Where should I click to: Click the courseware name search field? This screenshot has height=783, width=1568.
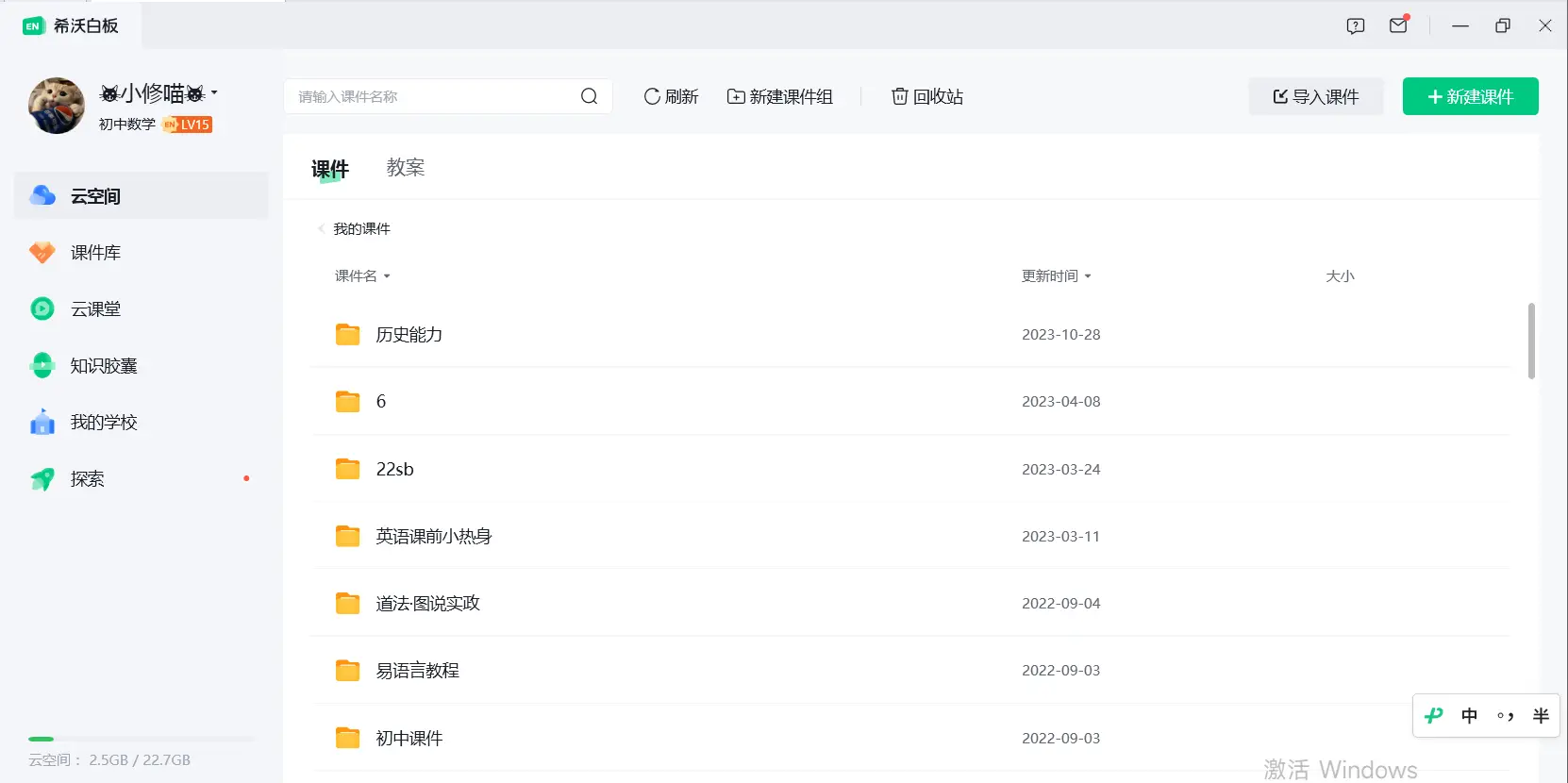click(x=434, y=96)
